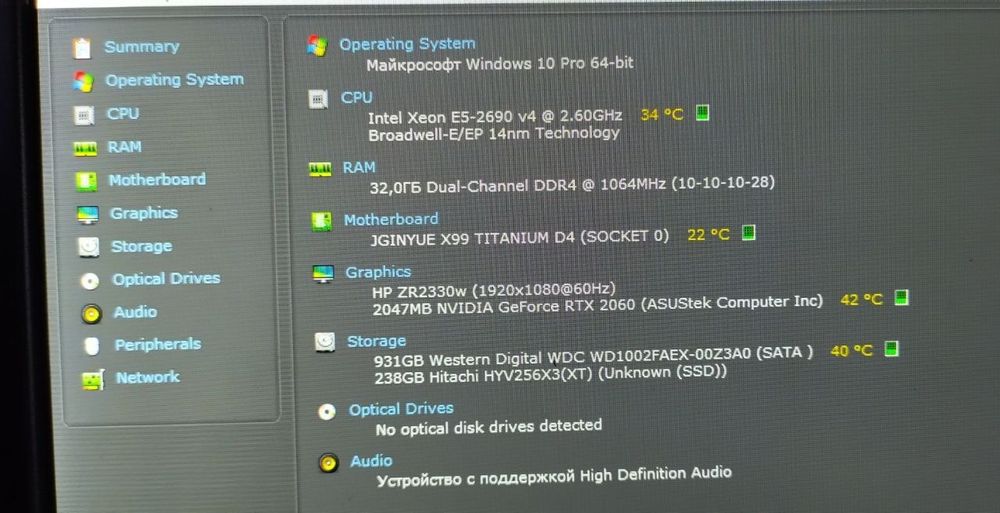Click the GPU temperature value 42 °C
1000x513 pixels.
[862, 299]
